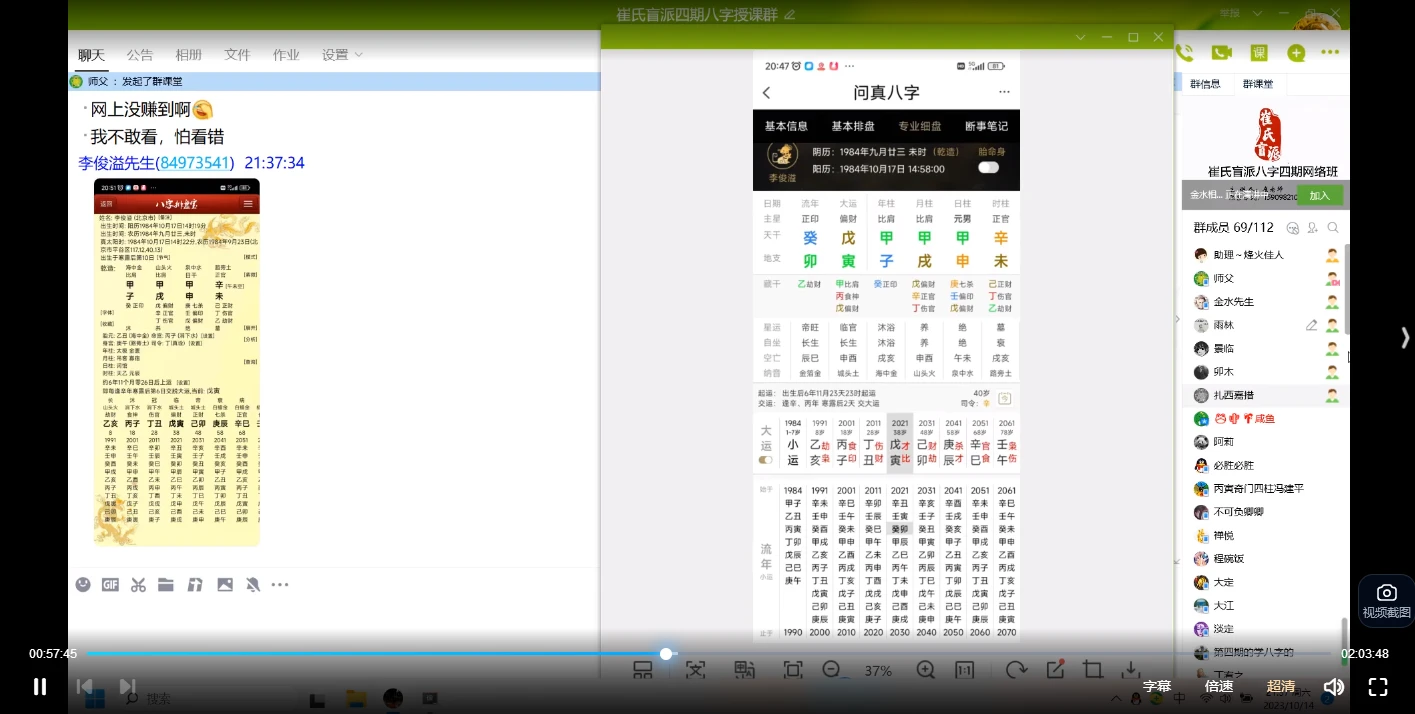
Task: Select the GIF icon in message toolbar
Action: click(x=110, y=584)
